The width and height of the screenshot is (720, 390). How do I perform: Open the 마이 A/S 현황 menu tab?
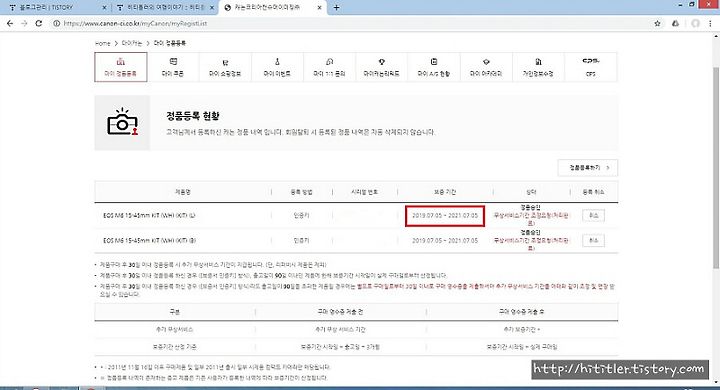pos(433,67)
